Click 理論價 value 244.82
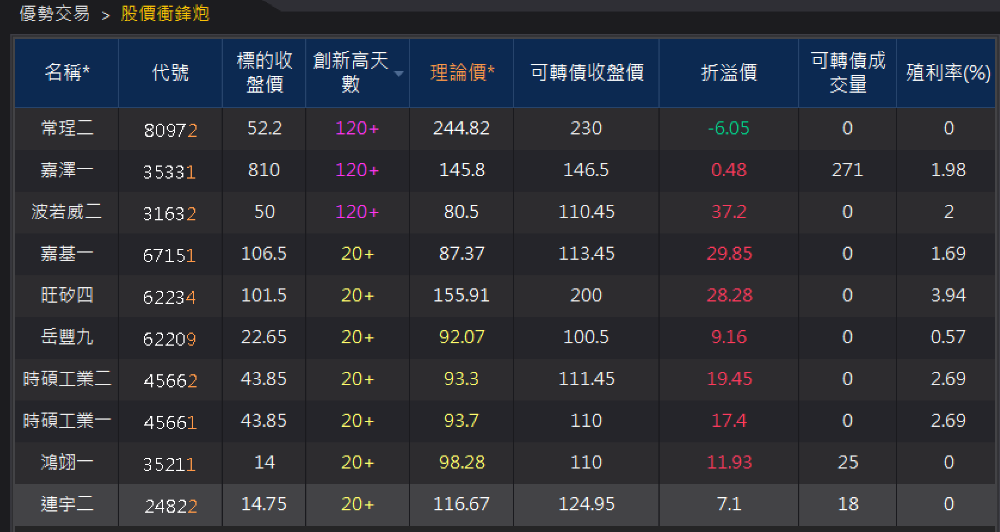 coord(462,128)
